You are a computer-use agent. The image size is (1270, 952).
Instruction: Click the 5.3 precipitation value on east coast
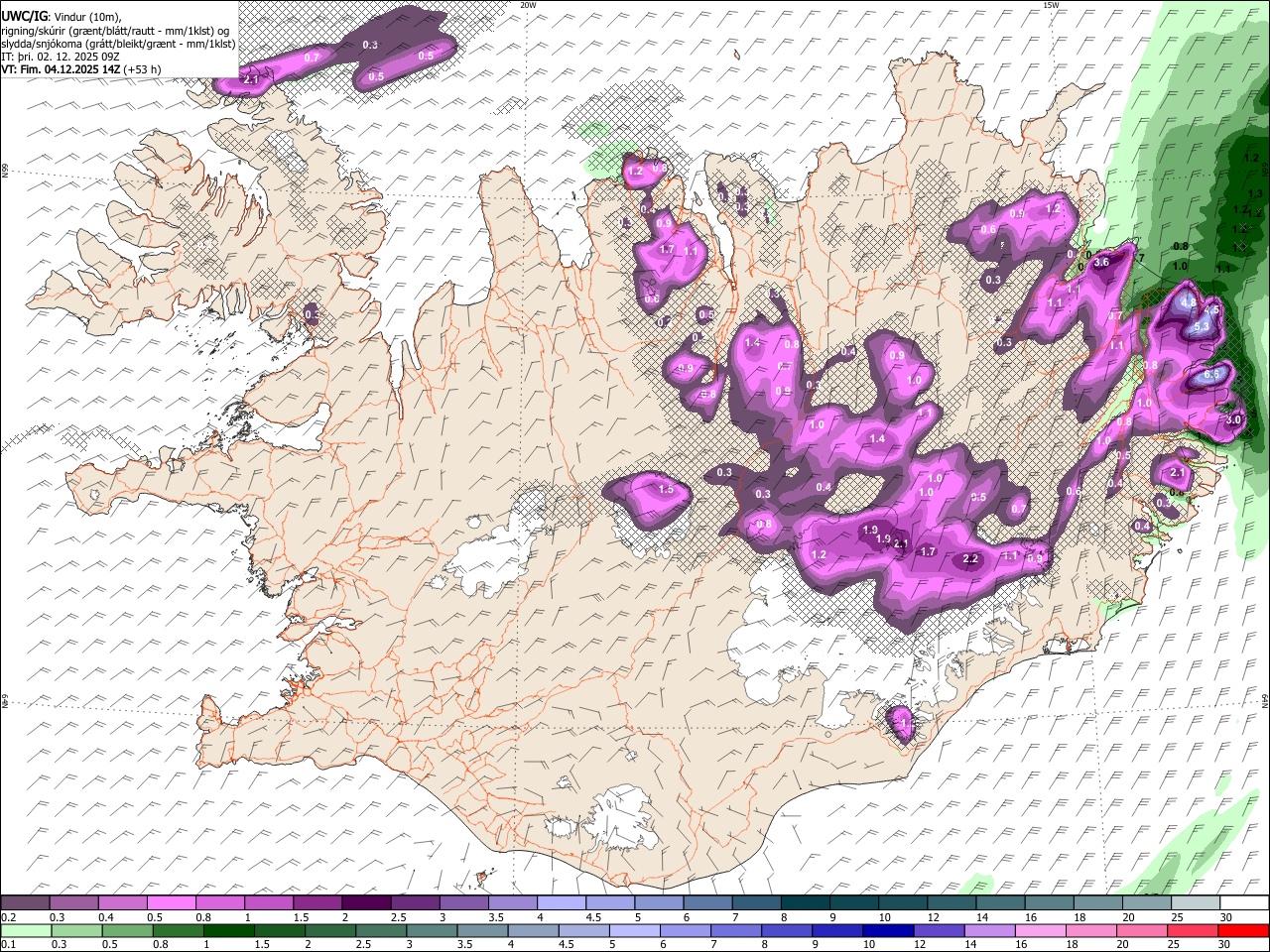click(x=1201, y=326)
